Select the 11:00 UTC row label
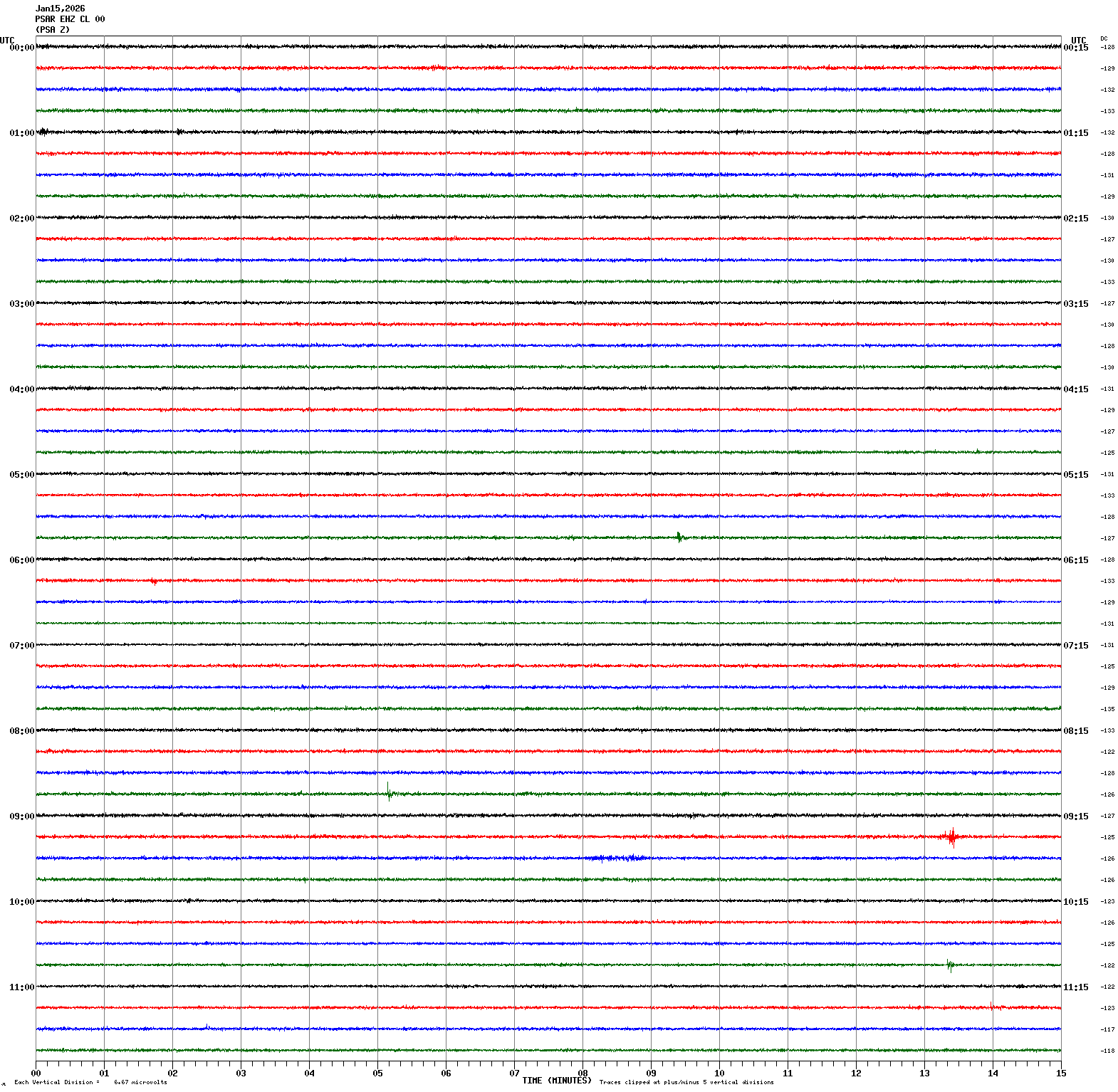This screenshot has width=1118, height=1092. click(x=21, y=987)
